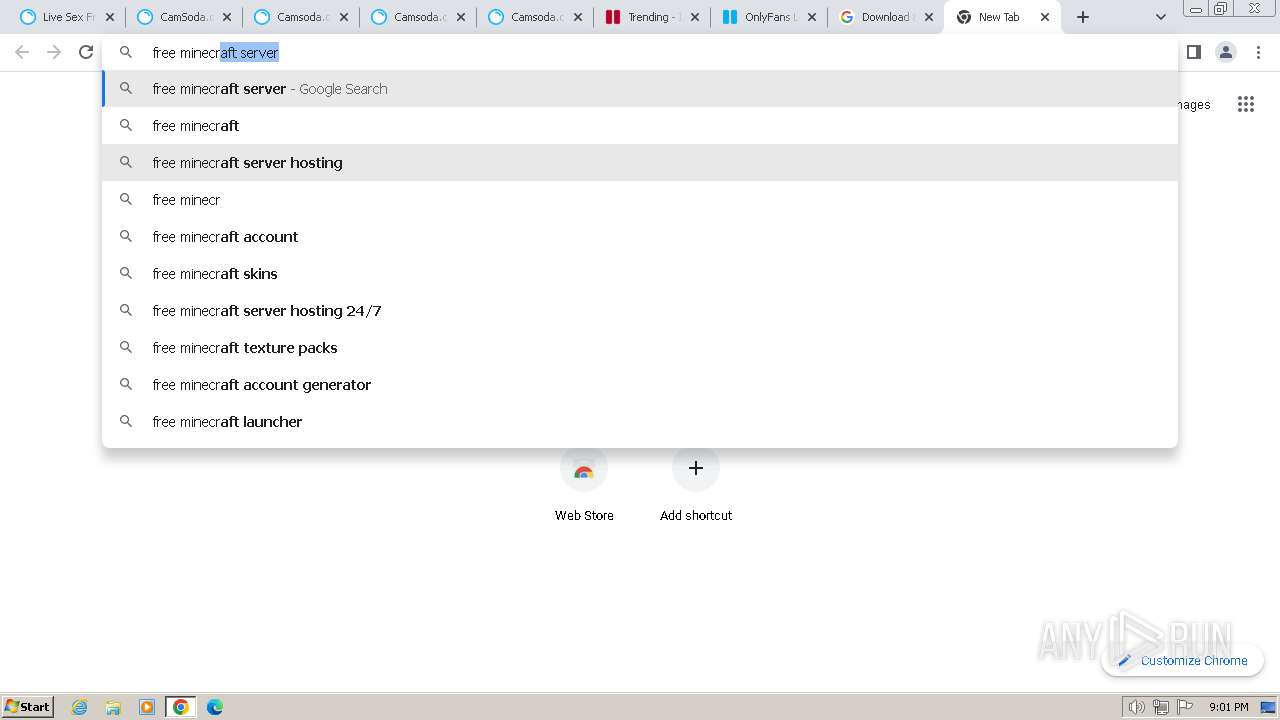Open the Action Center flag icon

pyautogui.click(x=1185, y=707)
